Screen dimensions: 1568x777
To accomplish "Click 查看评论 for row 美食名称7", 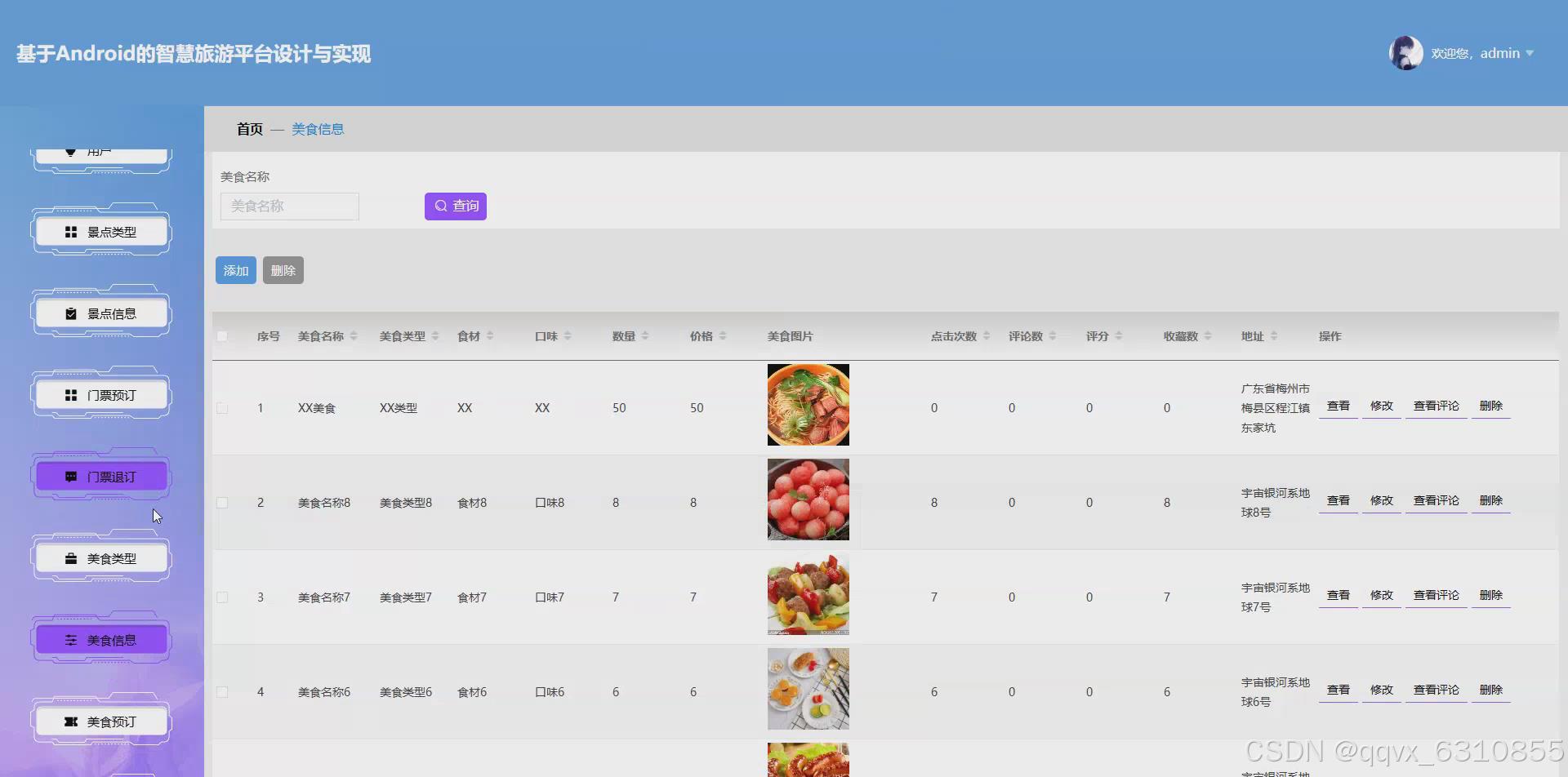I will point(1437,596).
